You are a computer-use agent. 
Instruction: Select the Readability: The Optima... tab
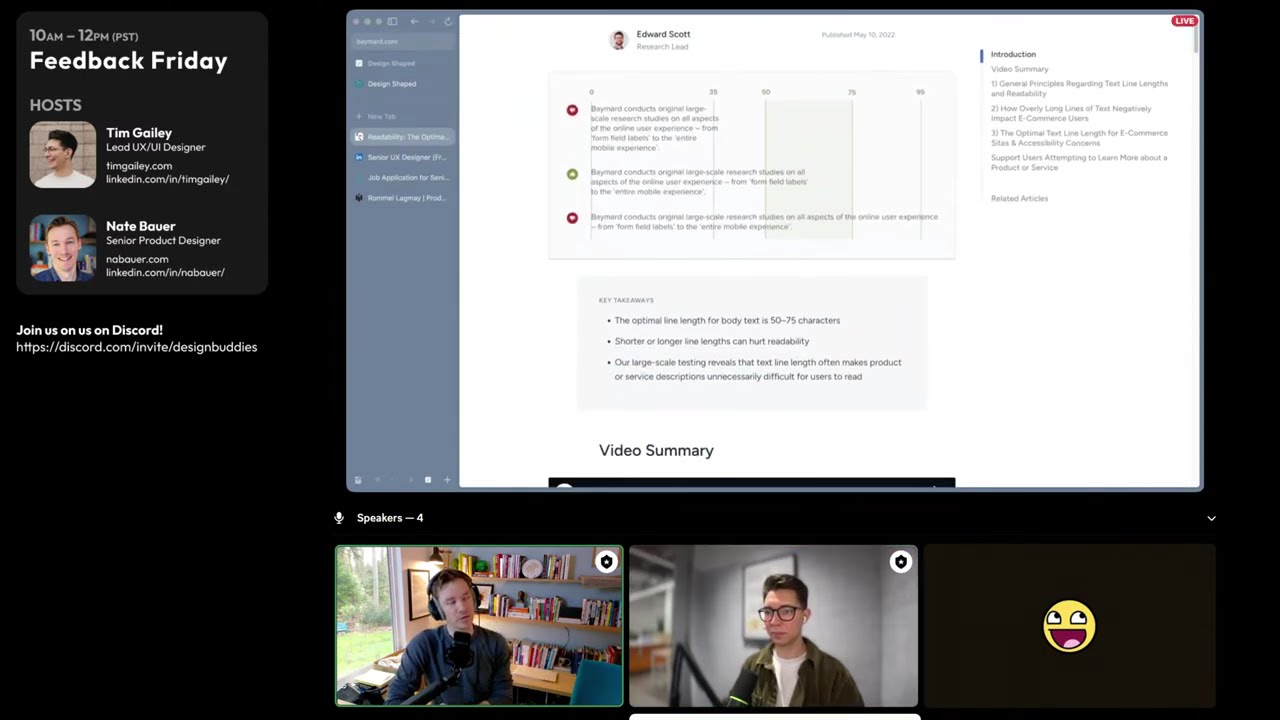[403, 137]
